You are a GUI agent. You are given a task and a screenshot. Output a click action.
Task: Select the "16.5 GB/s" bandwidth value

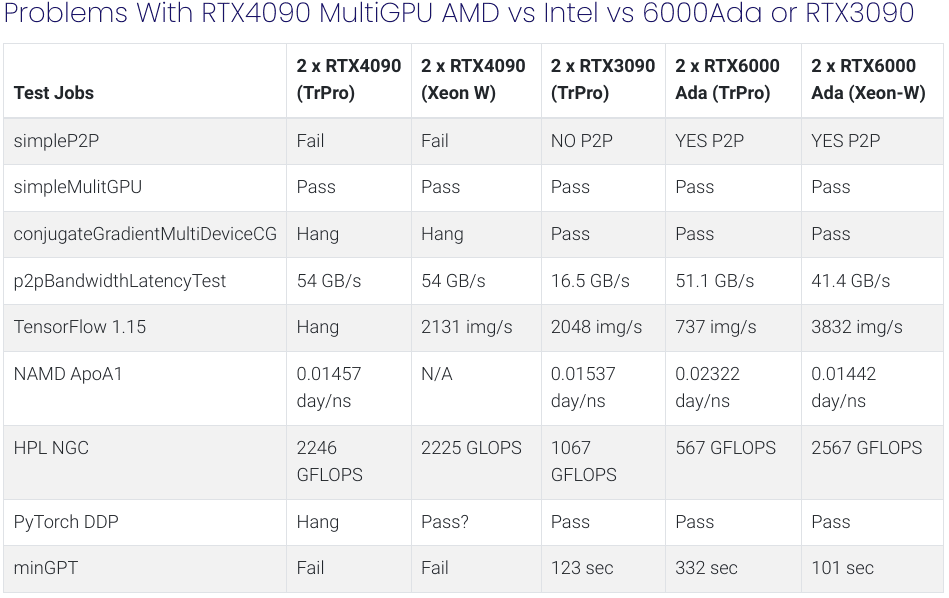(590, 281)
